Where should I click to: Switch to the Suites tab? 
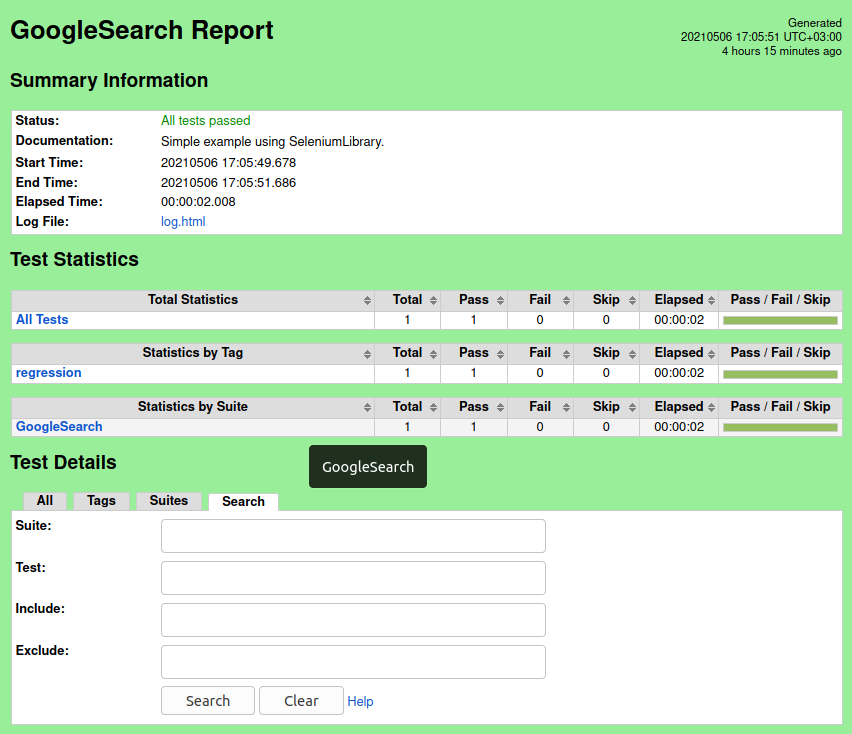pyautogui.click(x=169, y=501)
